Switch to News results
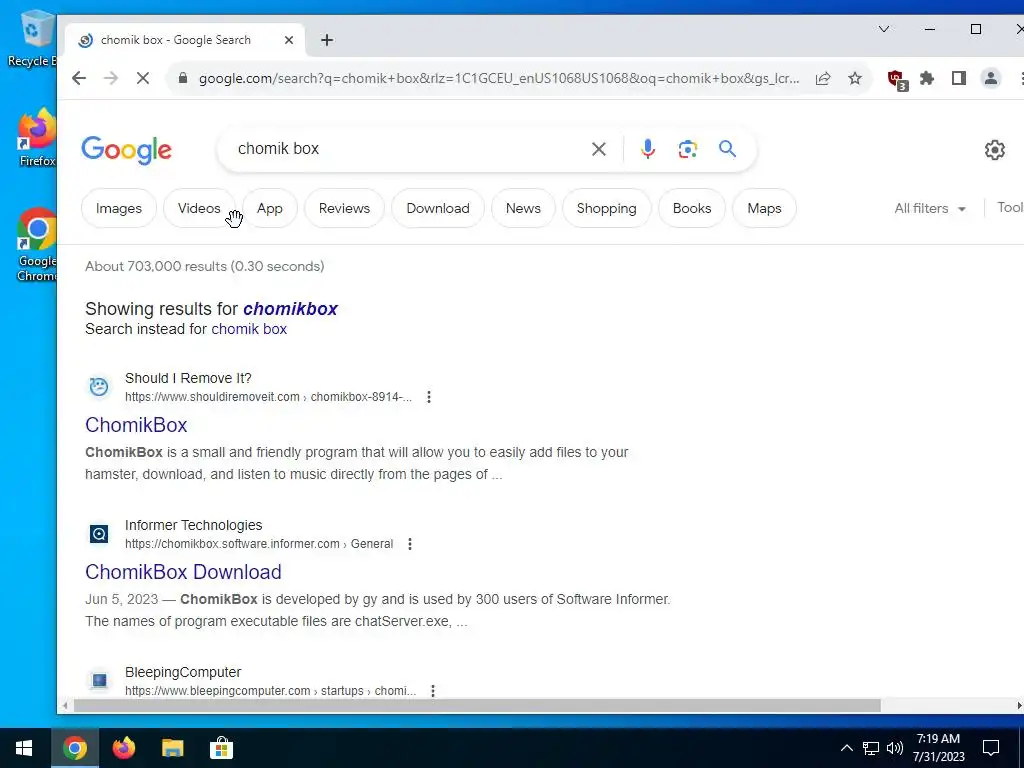This screenshot has width=1024, height=768. [523, 208]
